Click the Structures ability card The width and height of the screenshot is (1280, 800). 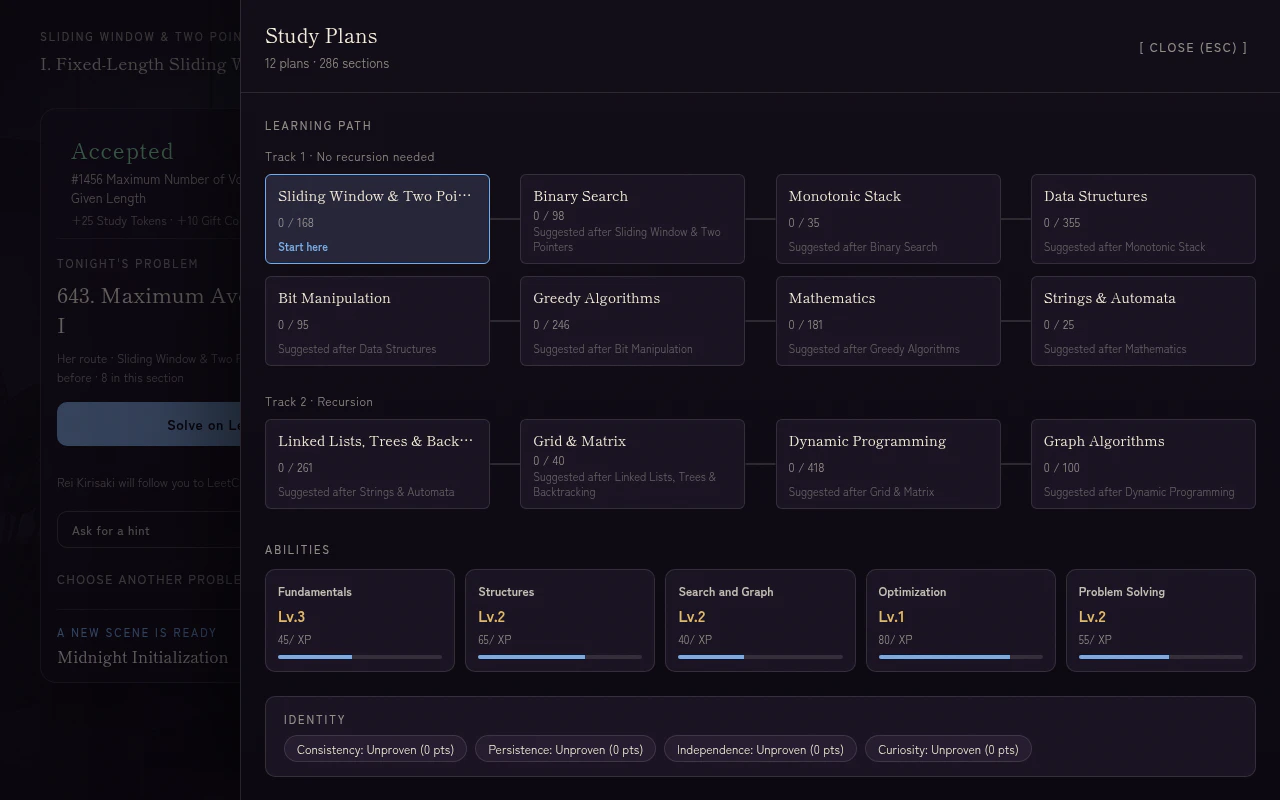coord(560,620)
